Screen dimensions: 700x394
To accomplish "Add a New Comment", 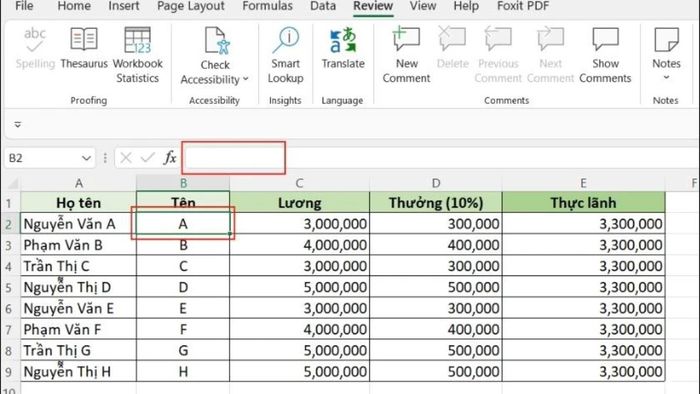I will [406, 55].
